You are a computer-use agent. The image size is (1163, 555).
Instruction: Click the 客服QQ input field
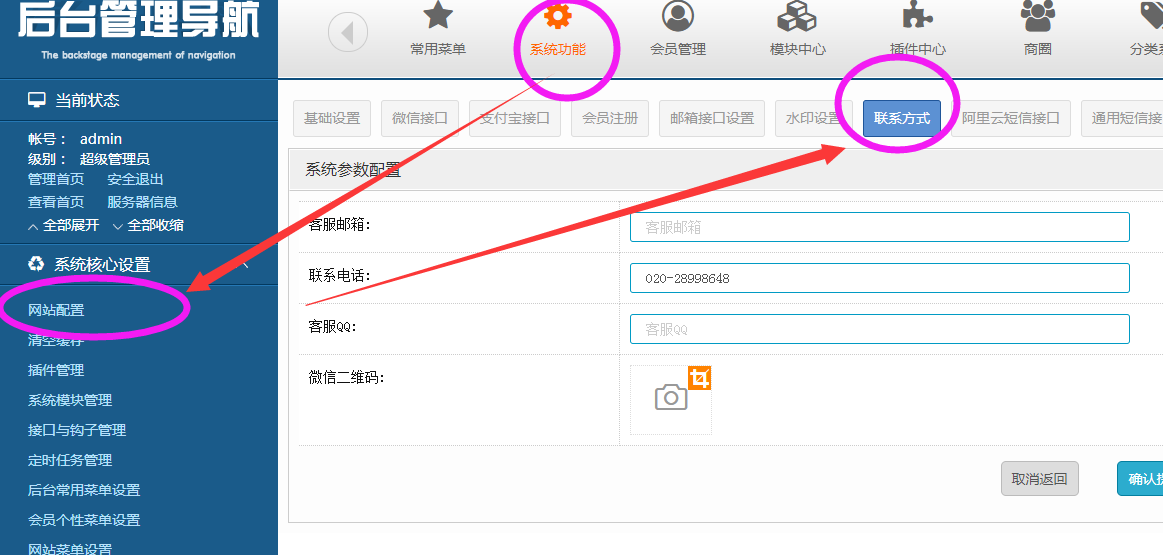pos(880,329)
